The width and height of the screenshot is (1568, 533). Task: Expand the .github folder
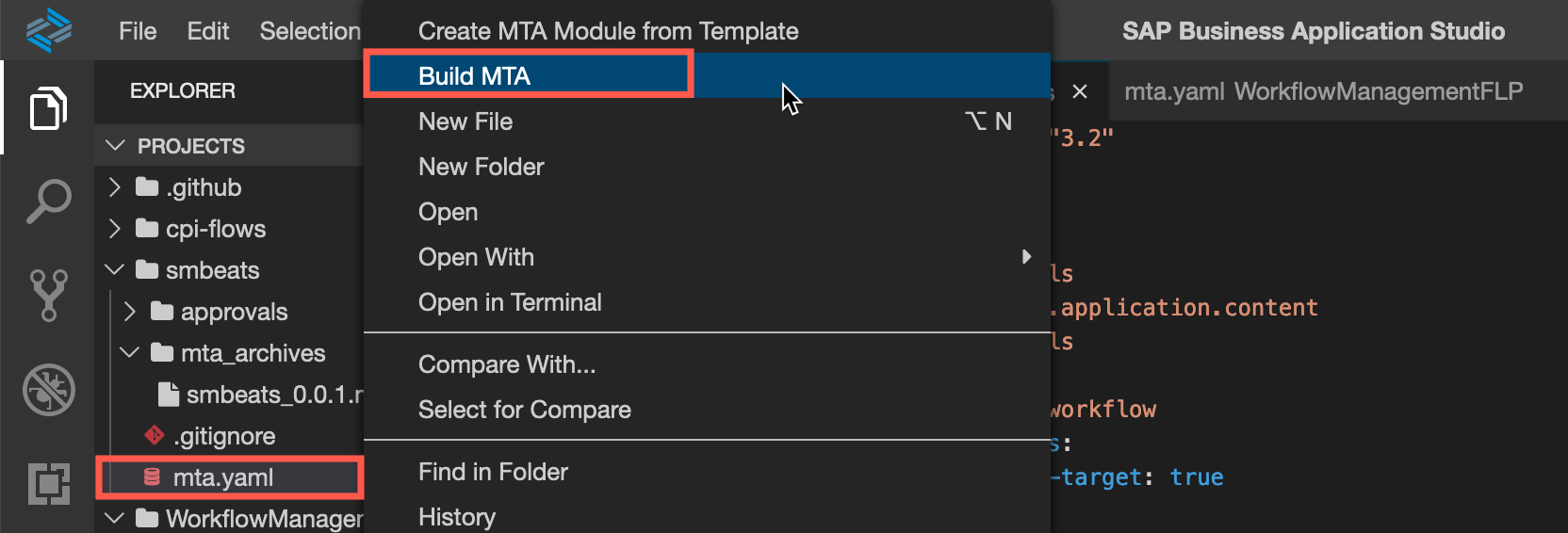115,187
